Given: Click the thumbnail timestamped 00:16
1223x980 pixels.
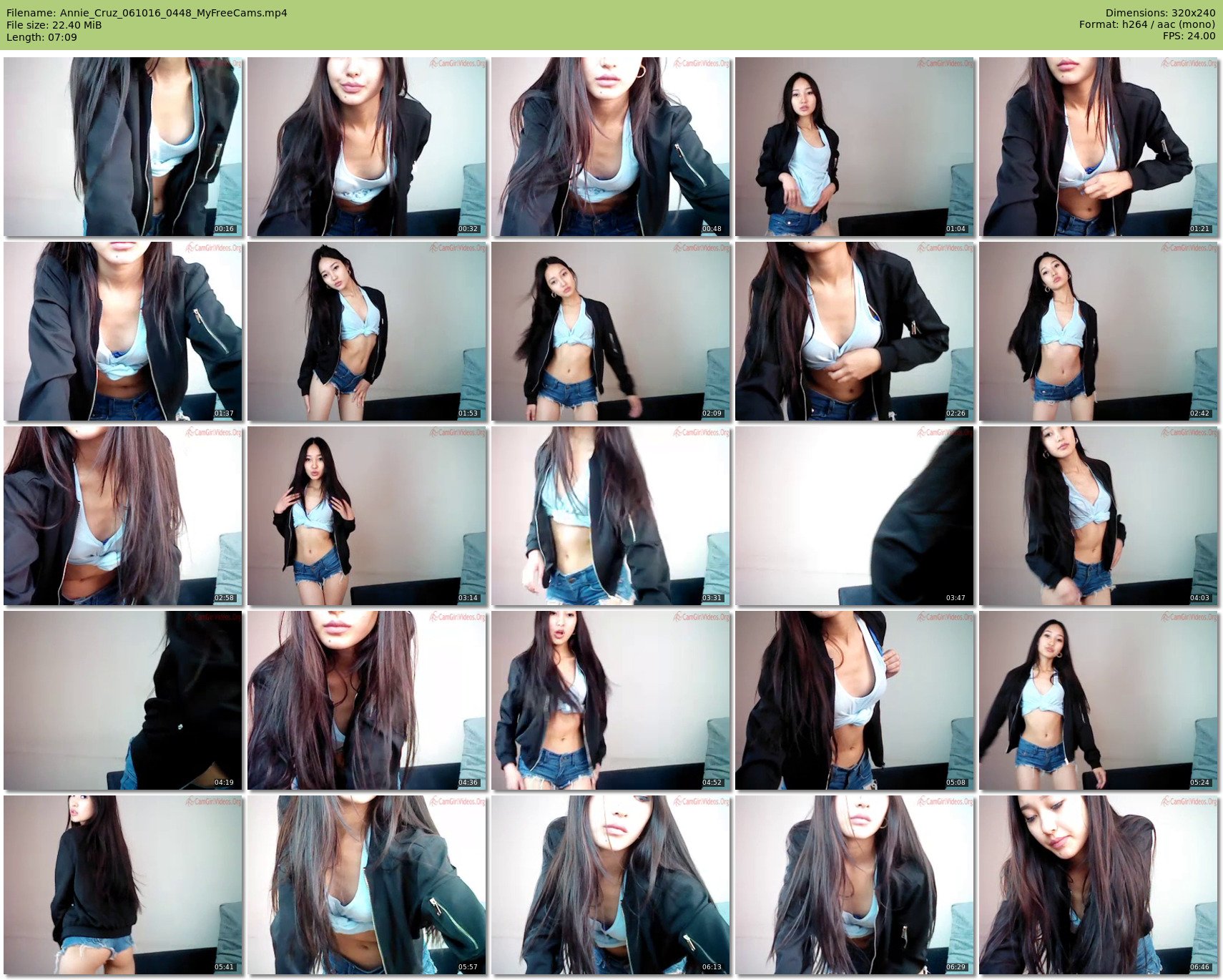Looking at the screenshot, I should pos(123,147).
